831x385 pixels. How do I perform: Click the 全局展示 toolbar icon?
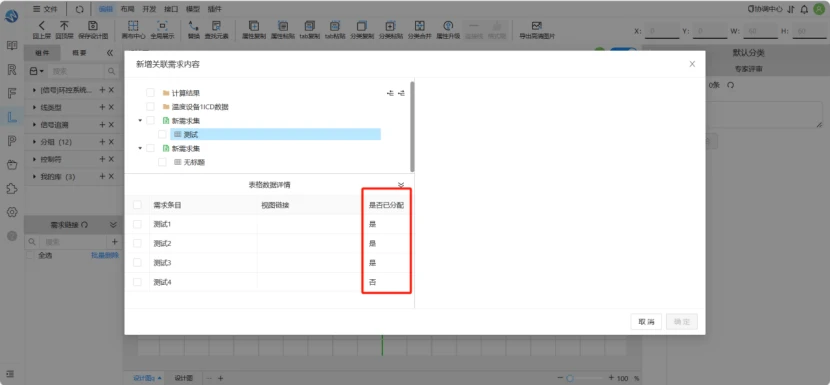pyautogui.click(x=162, y=25)
